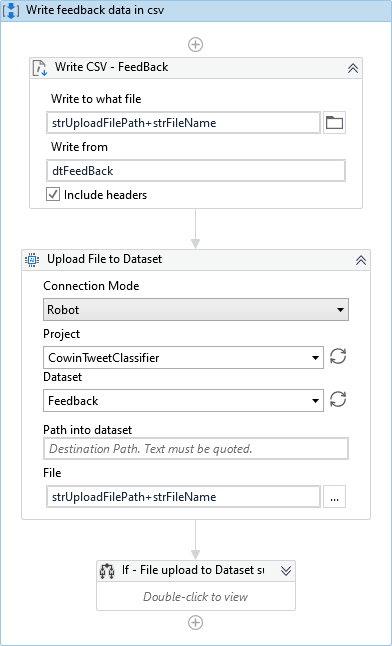Open the Project CowinTweetClassifier dropdown
Image resolution: width=392 pixels, height=646 pixels.
click(183, 357)
